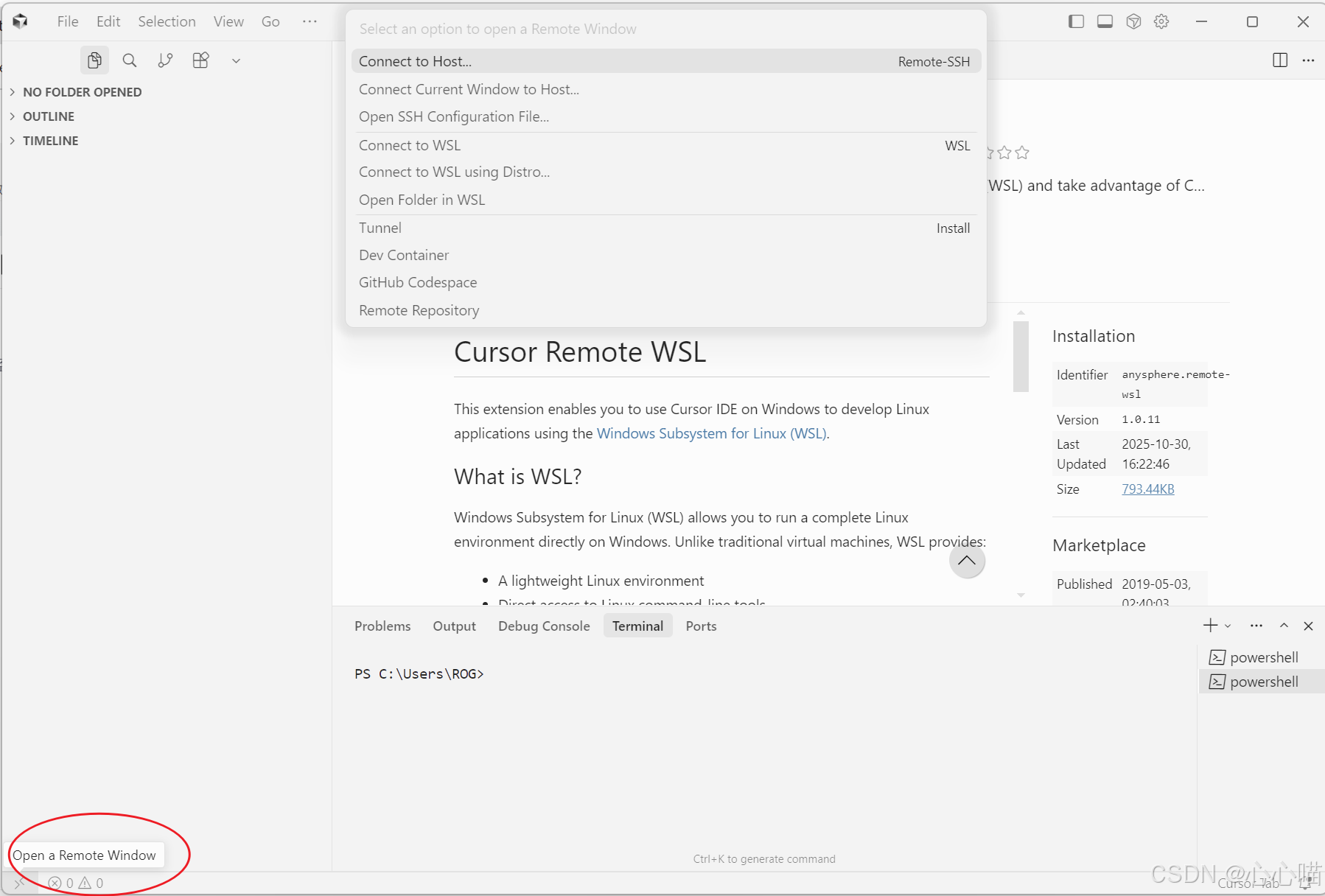The width and height of the screenshot is (1325, 896).
Task: Click the README vertical scrollbar thumb
Action: pyautogui.click(x=1021, y=356)
